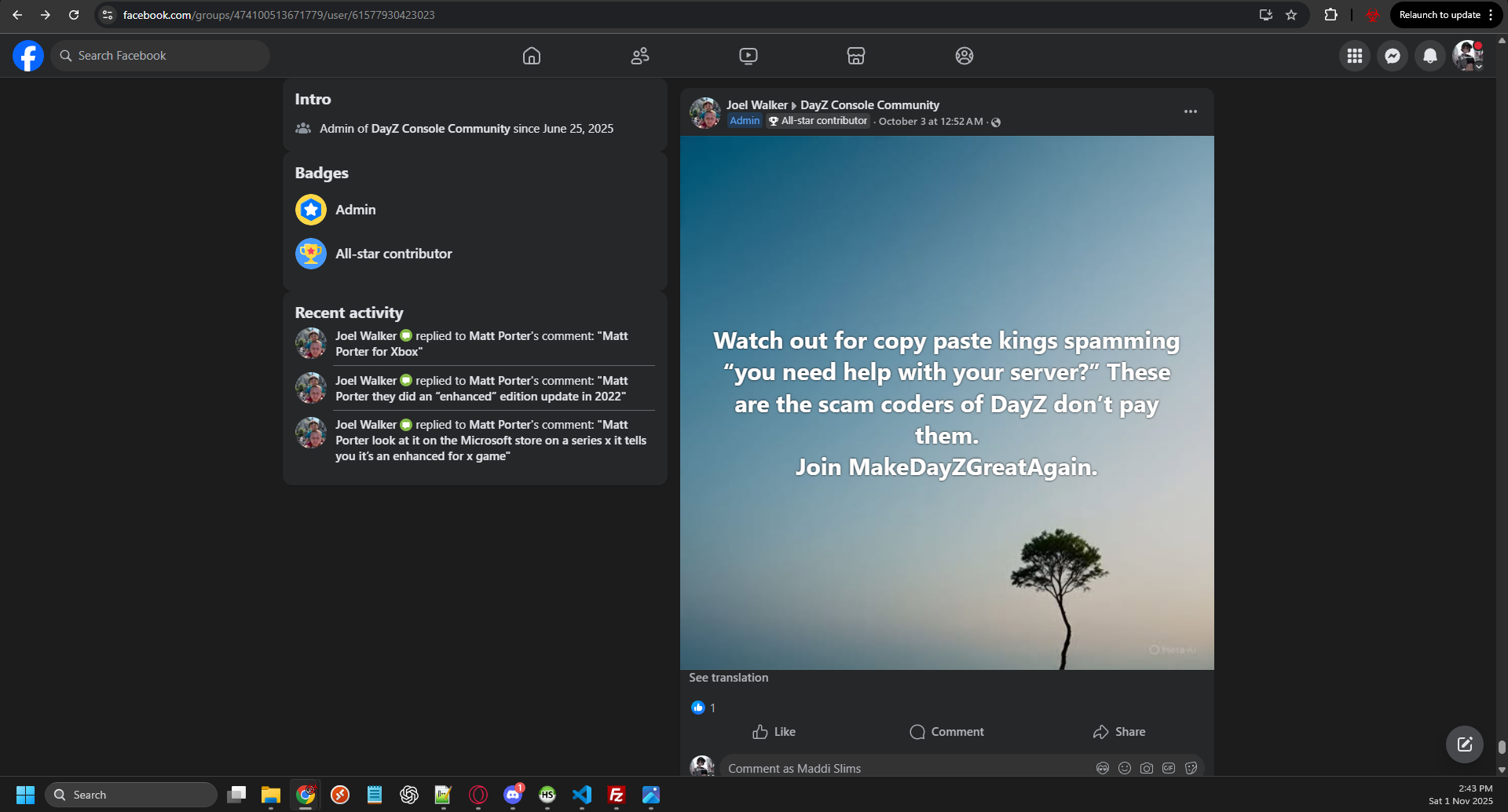Like Joel Walker's post
The height and width of the screenshot is (812, 1508).
coord(774,732)
